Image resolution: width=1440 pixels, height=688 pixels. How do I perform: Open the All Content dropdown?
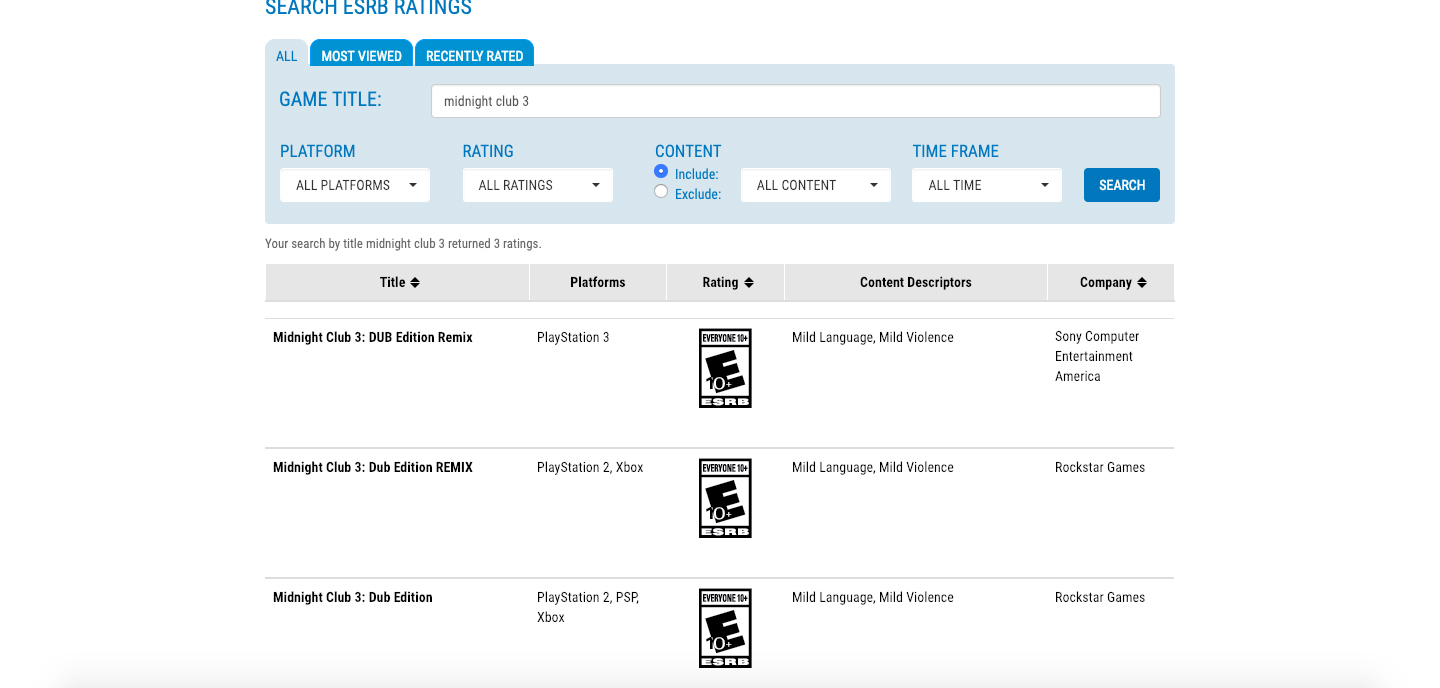click(x=816, y=185)
